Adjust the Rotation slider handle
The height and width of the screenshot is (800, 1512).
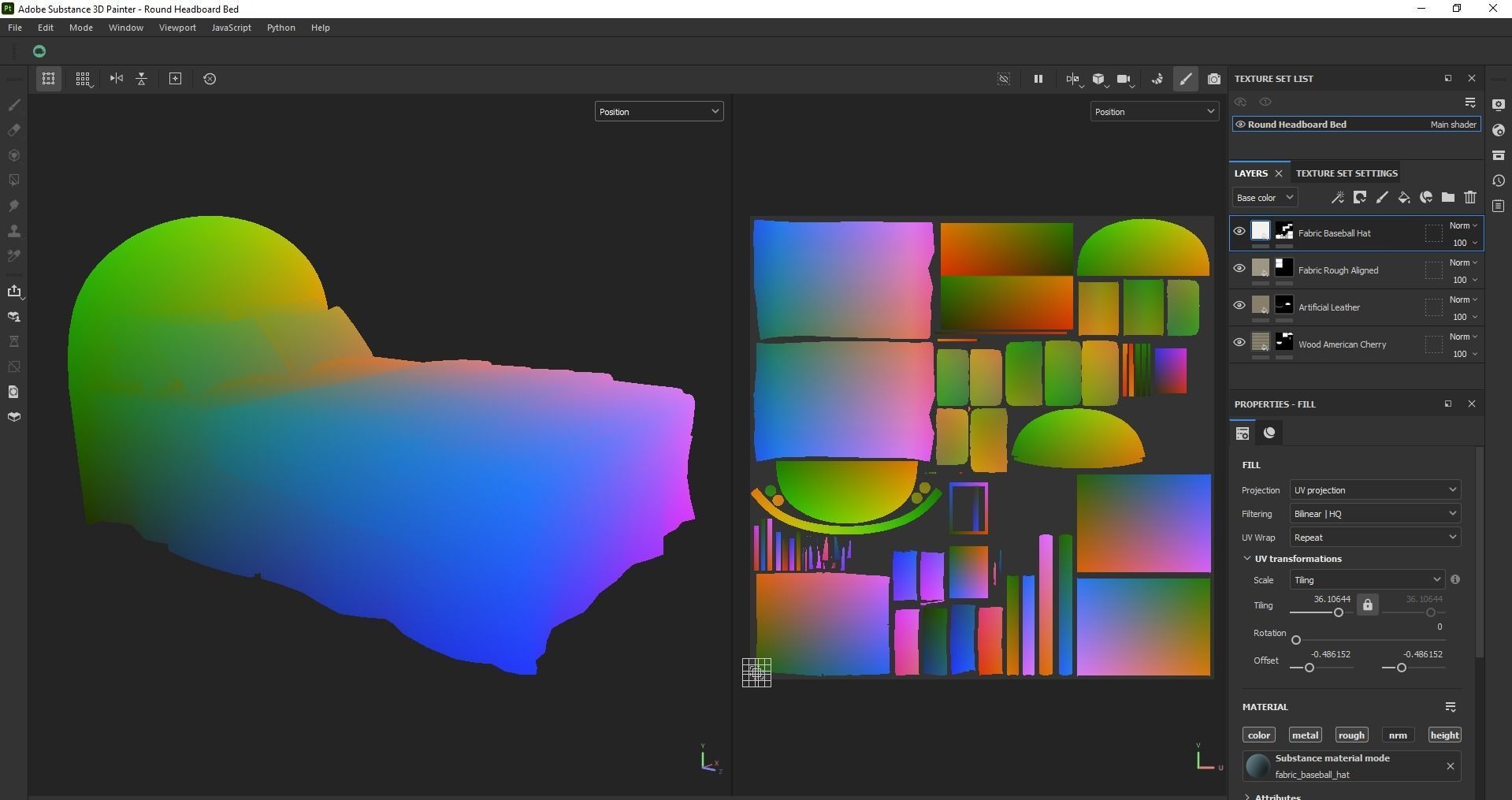click(1296, 640)
